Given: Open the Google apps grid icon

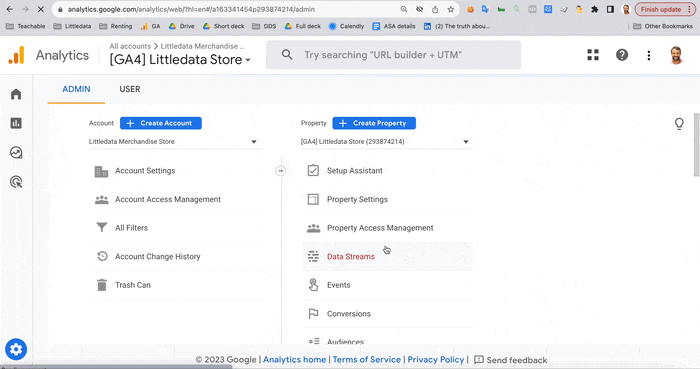Looking at the screenshot, I should (593, 55).
